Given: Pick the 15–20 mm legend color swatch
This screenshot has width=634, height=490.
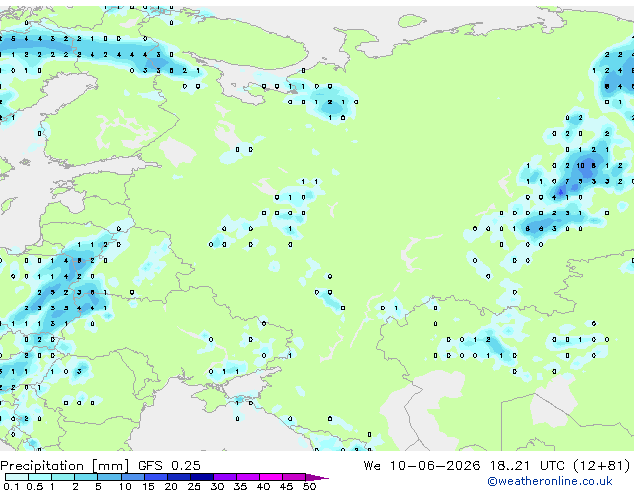Looking at the screenshot, I should [x=155, y=477].
